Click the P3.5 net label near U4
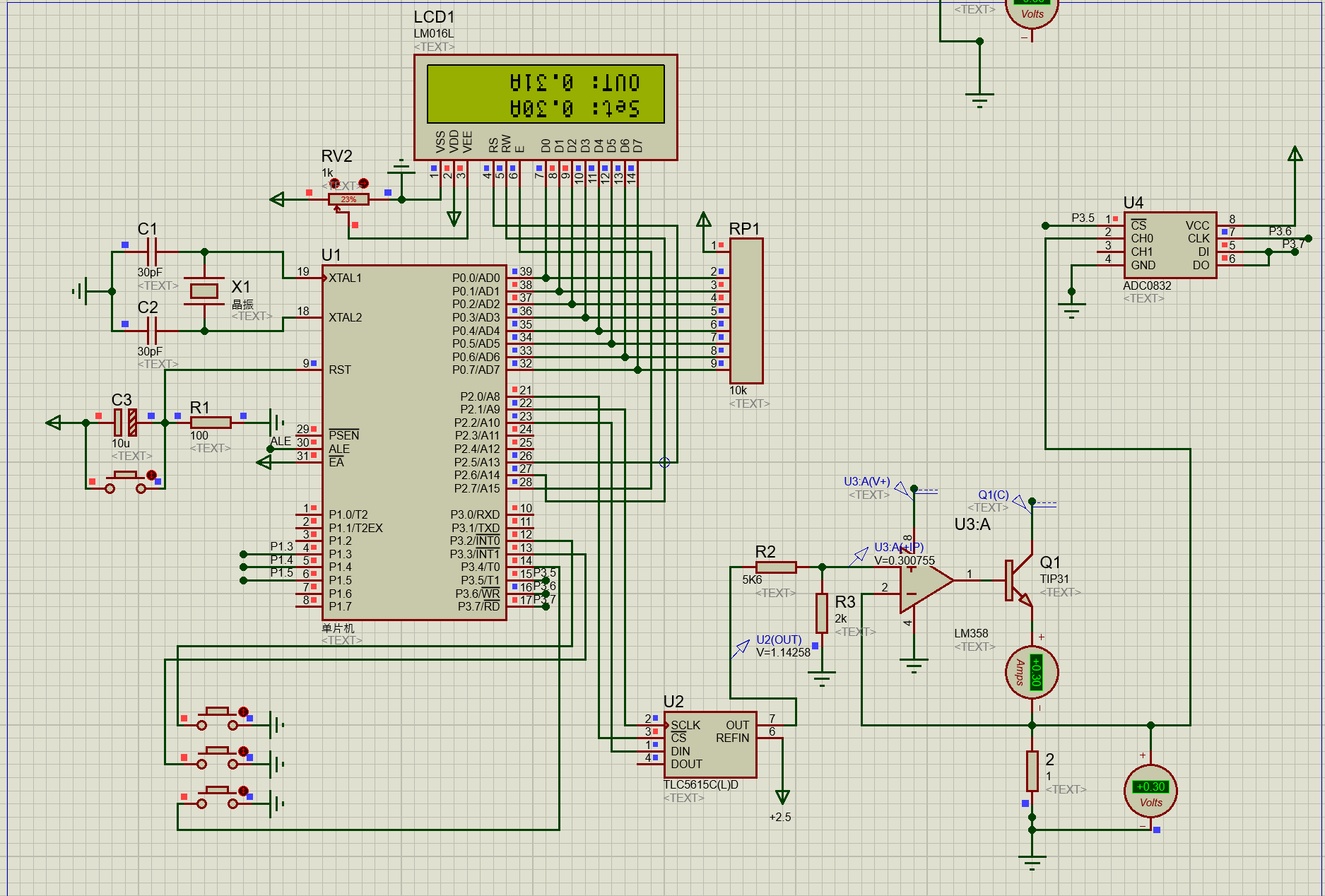Screen dimensions: 1325x896 [x=1083, y=218]
